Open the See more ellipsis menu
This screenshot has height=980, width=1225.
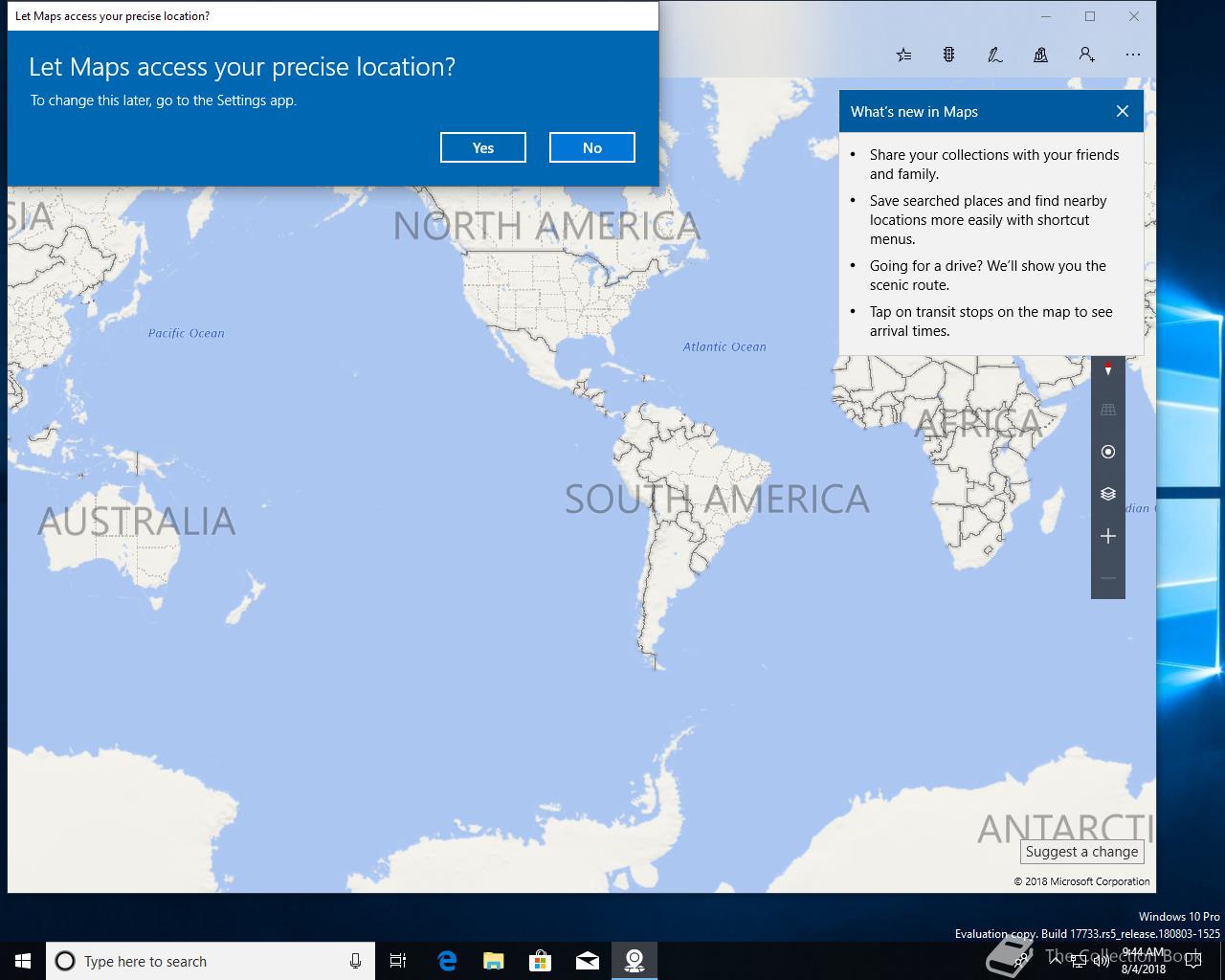pyautogui.click(x=1133, y=55)
